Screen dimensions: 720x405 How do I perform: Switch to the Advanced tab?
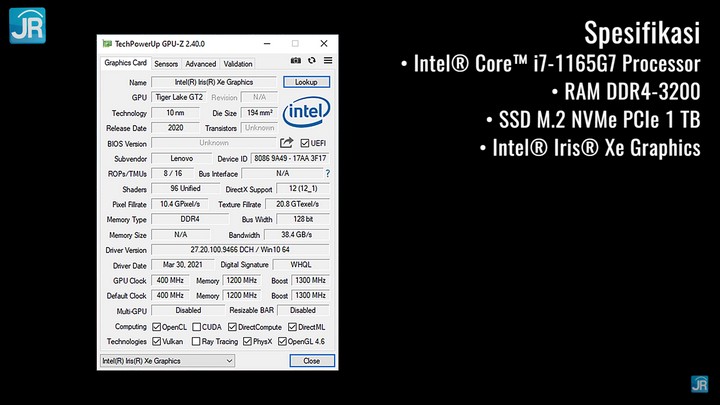(x=200, y=64)
